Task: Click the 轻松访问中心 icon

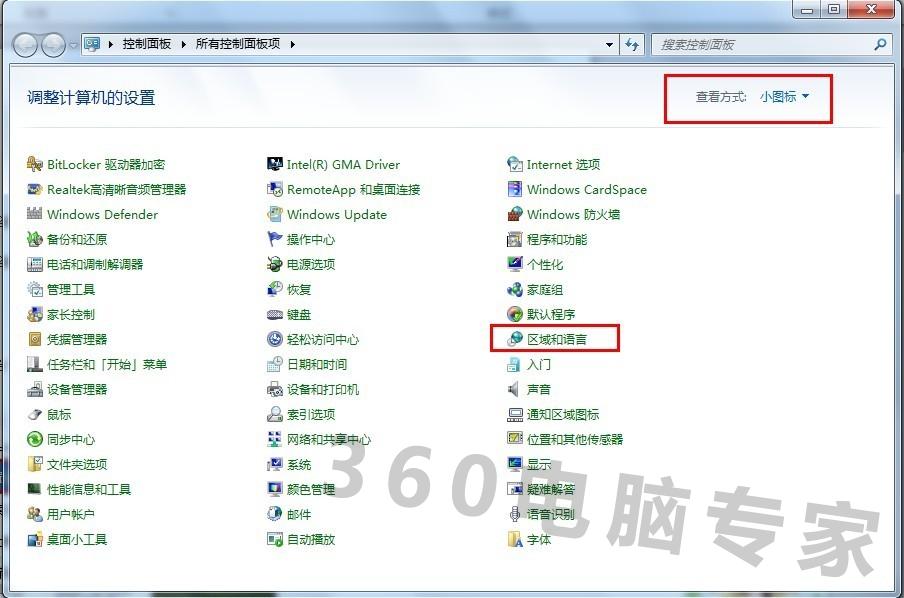Action: click(x=275, y=339)
